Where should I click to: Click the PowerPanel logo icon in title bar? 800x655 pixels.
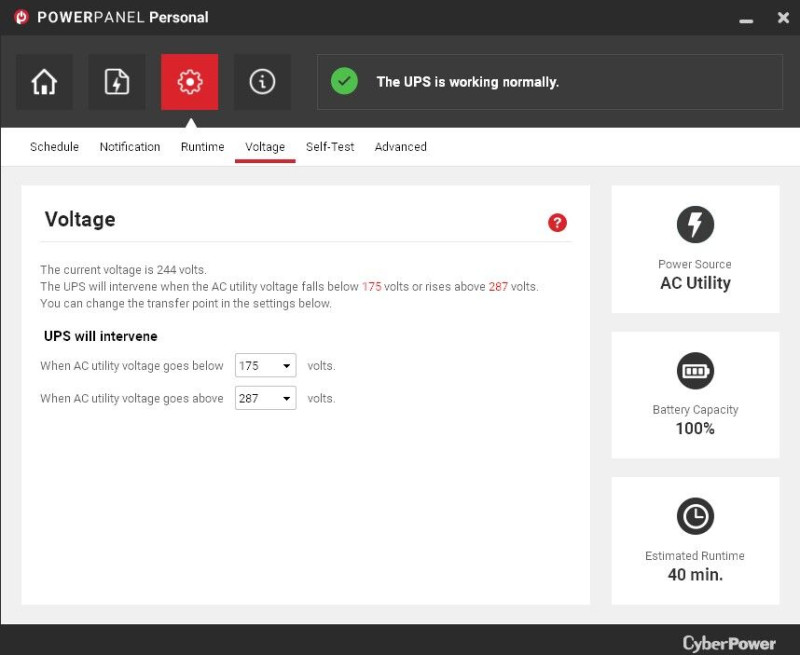click(x=21, y=17)
